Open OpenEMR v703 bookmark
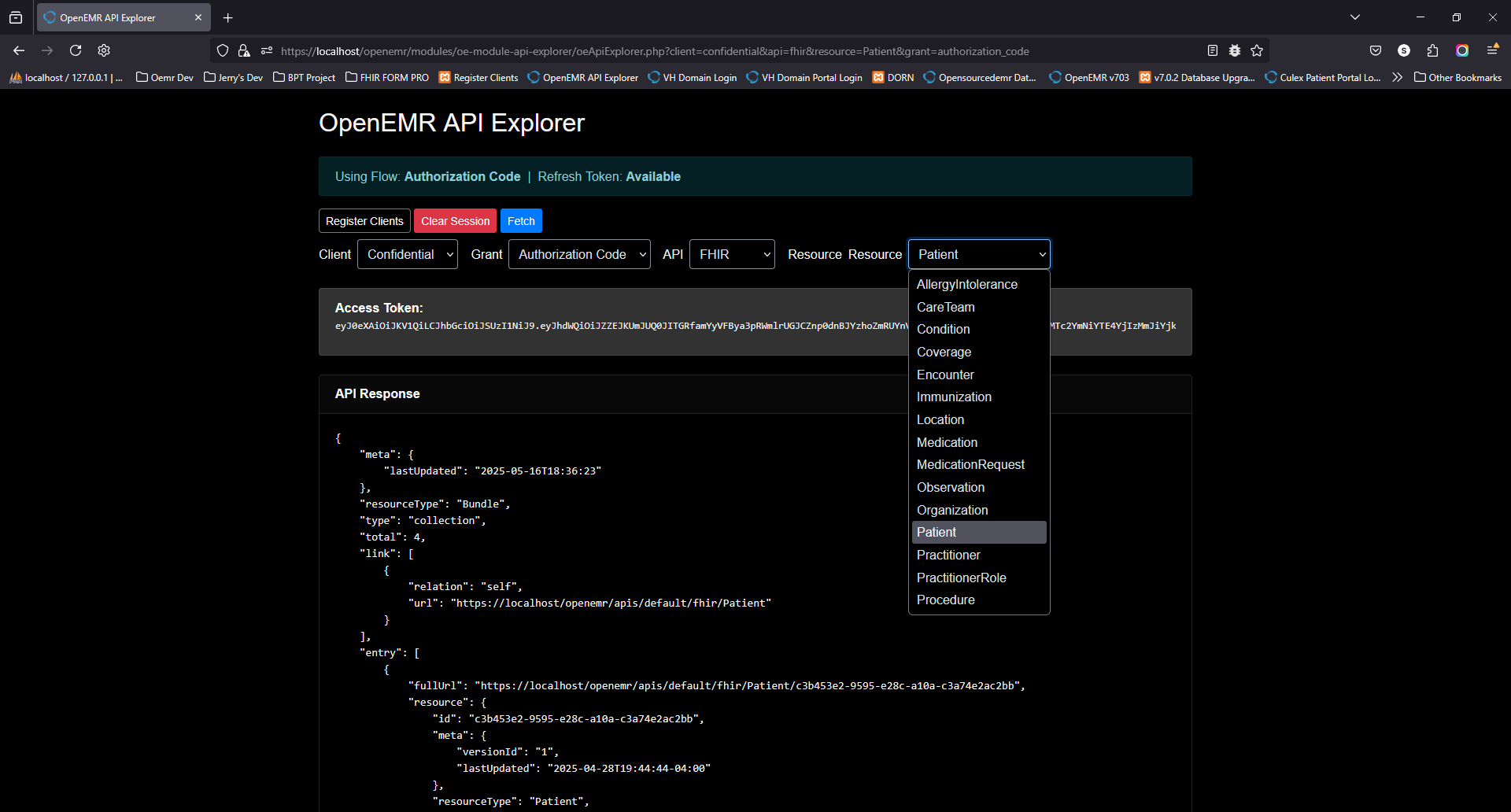 [x=1089, y=77]
